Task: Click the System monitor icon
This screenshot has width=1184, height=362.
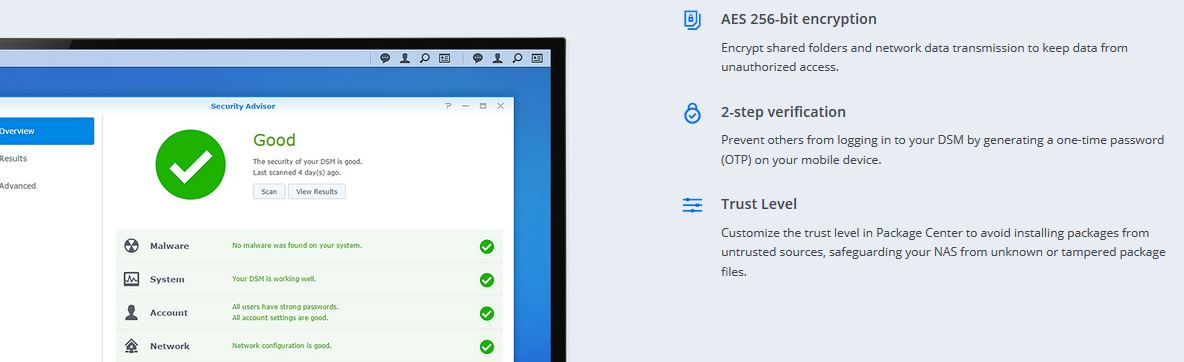Action: point(131,279)
